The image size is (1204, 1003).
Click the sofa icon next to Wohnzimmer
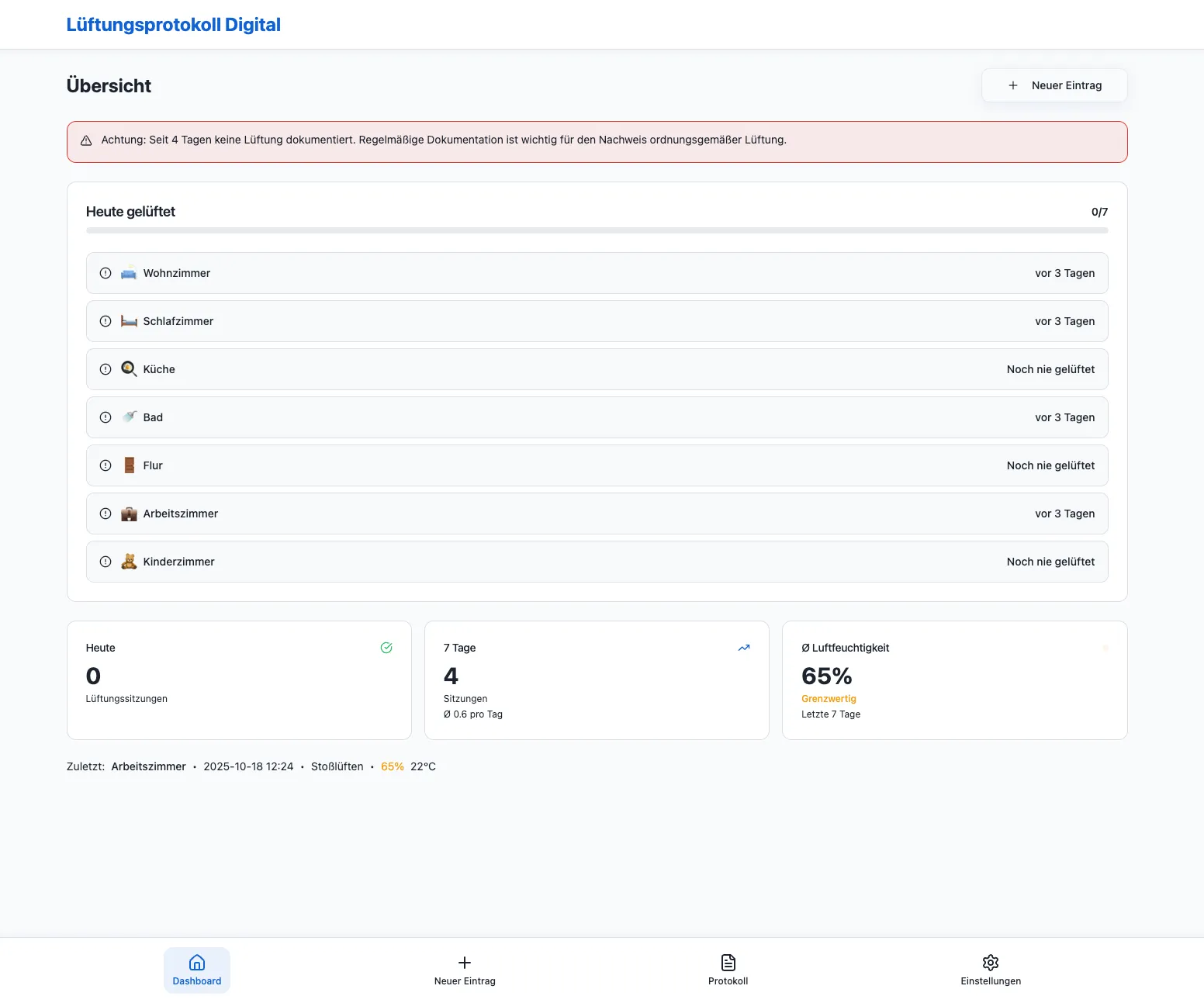(129, 273)
